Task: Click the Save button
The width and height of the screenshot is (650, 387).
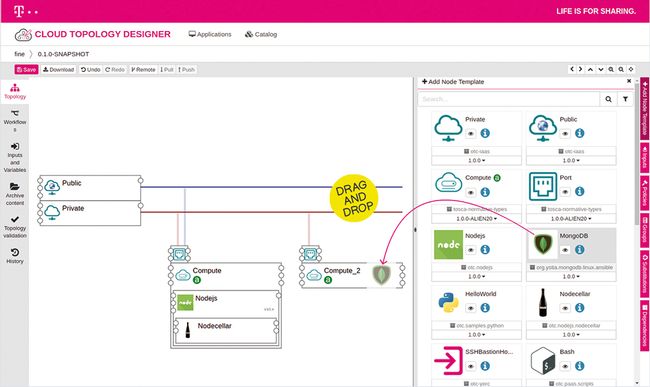Action: point(26,70)
